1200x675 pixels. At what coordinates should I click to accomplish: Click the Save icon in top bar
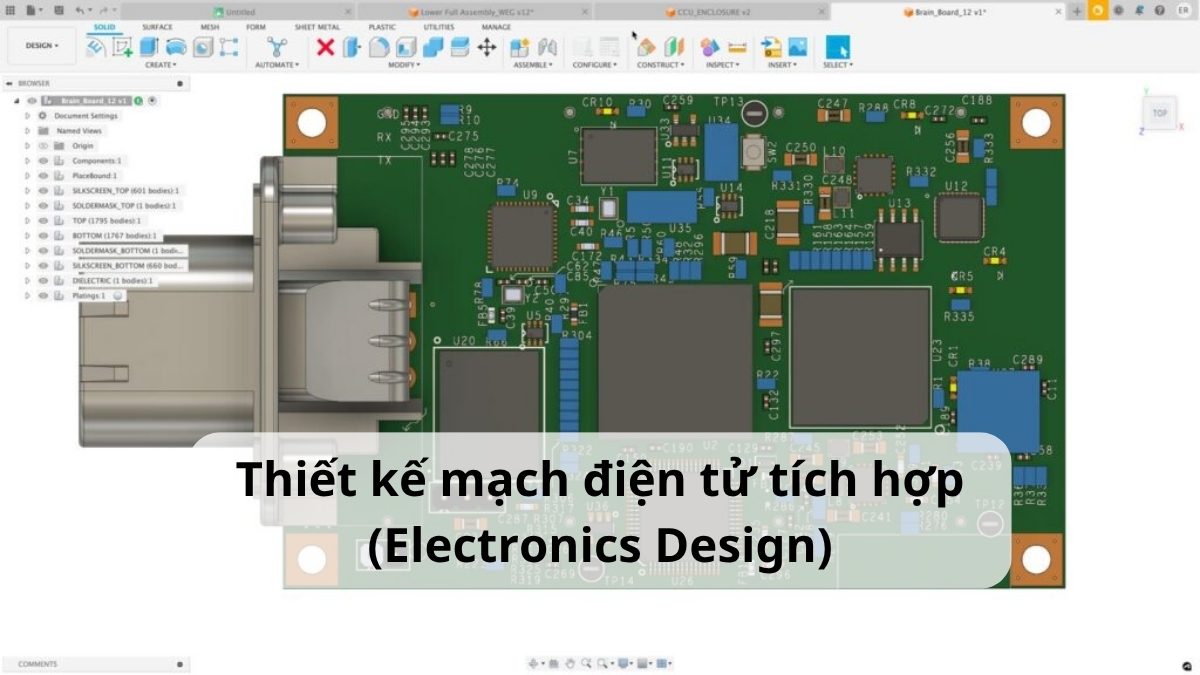58,10
